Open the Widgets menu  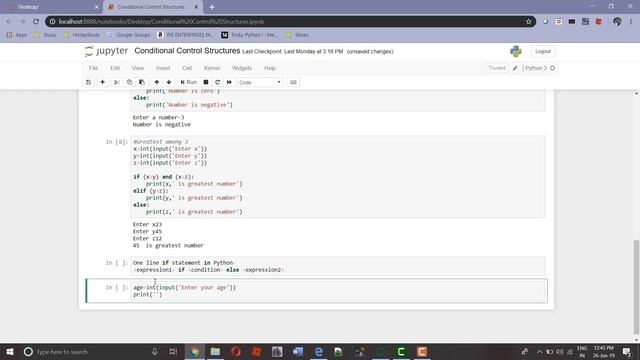pos(242,68)
